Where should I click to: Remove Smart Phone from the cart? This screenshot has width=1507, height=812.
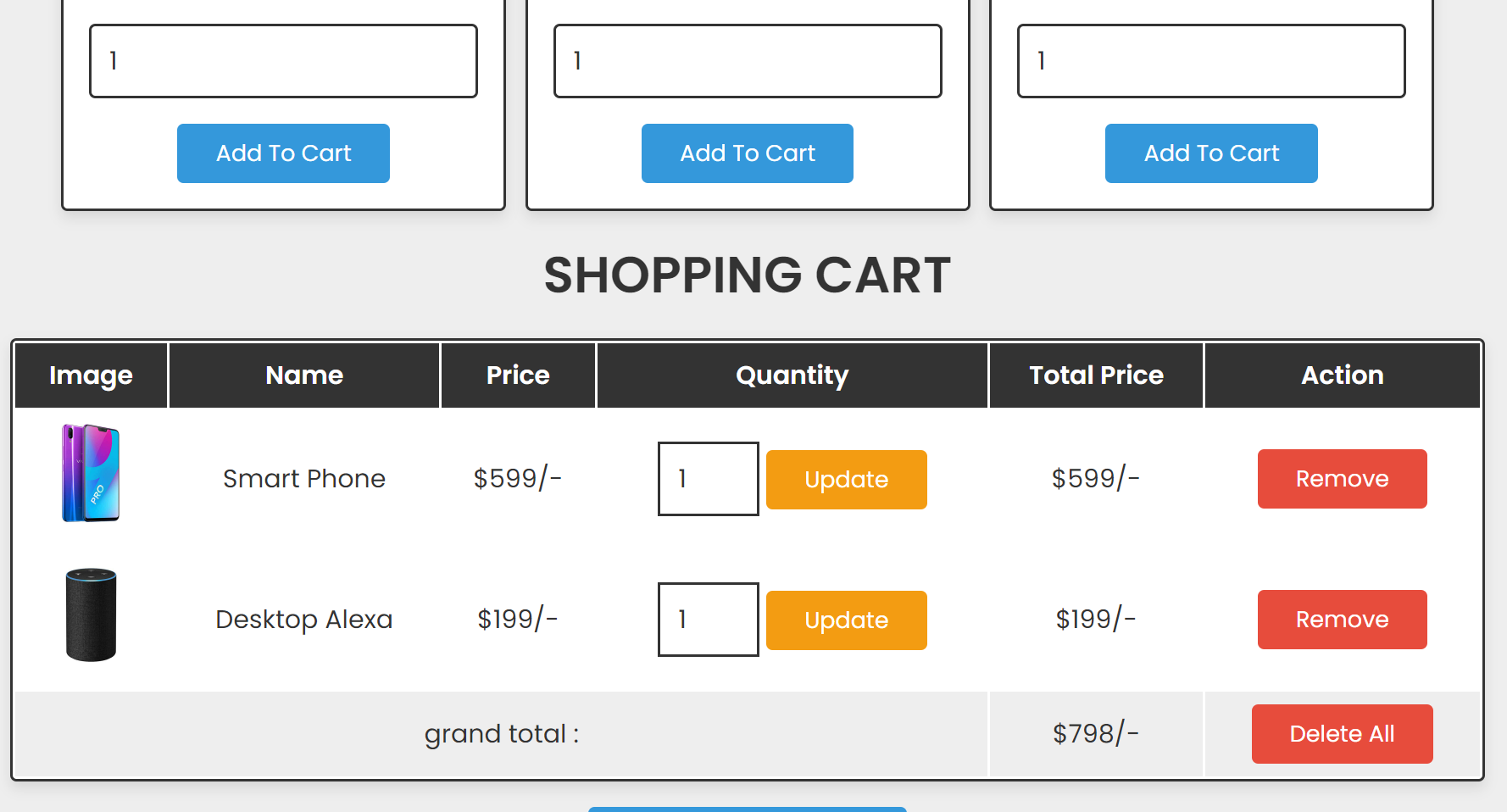tap(1342, 479)
